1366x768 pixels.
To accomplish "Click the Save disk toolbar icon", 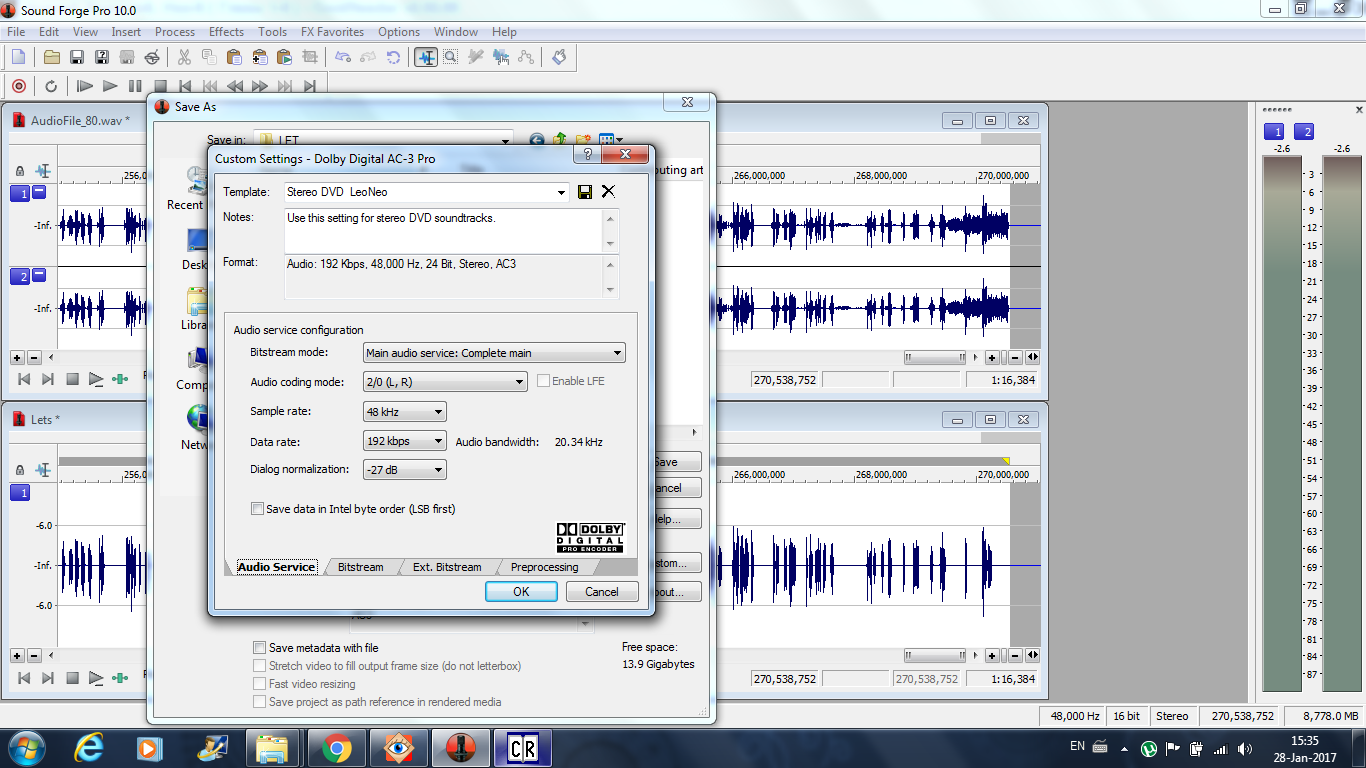I will [77, 57].
